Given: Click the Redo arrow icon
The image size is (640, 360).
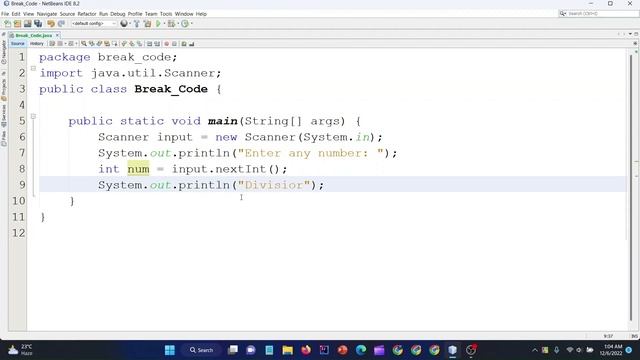Looking at the screenshot, I should 61,24.
